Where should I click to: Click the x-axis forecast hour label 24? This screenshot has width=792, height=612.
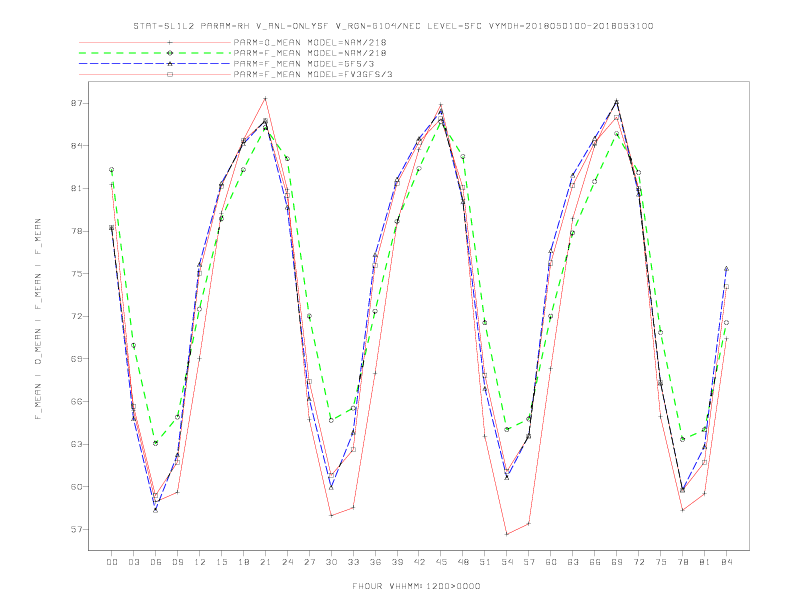(287, 562)
